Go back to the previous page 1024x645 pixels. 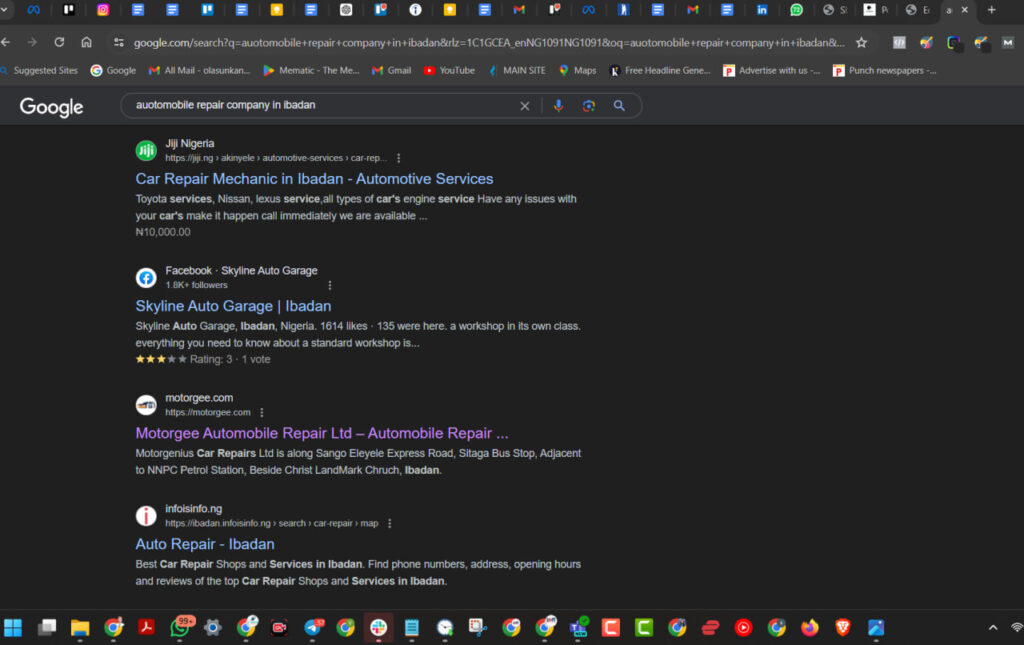6,42
